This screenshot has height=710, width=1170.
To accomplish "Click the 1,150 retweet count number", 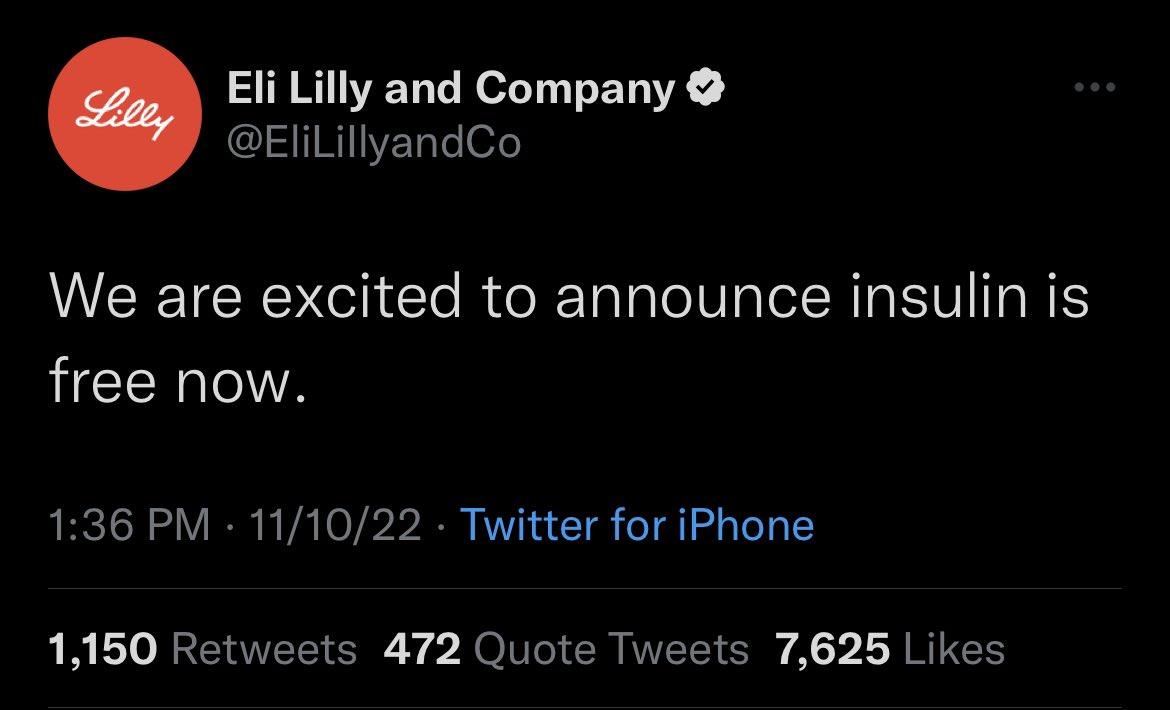I will tap(103, 650).
